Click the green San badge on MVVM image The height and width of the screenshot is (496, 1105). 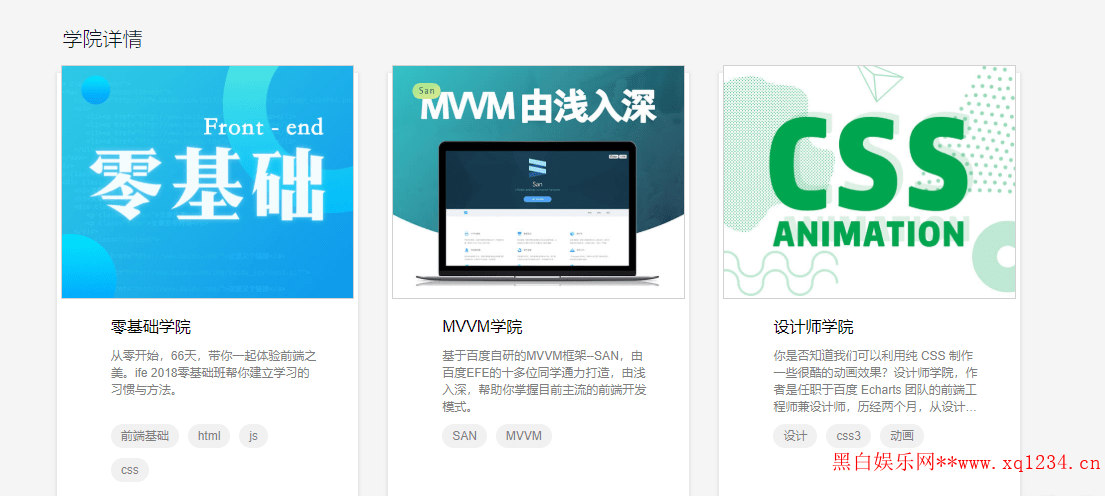(426, 91)
